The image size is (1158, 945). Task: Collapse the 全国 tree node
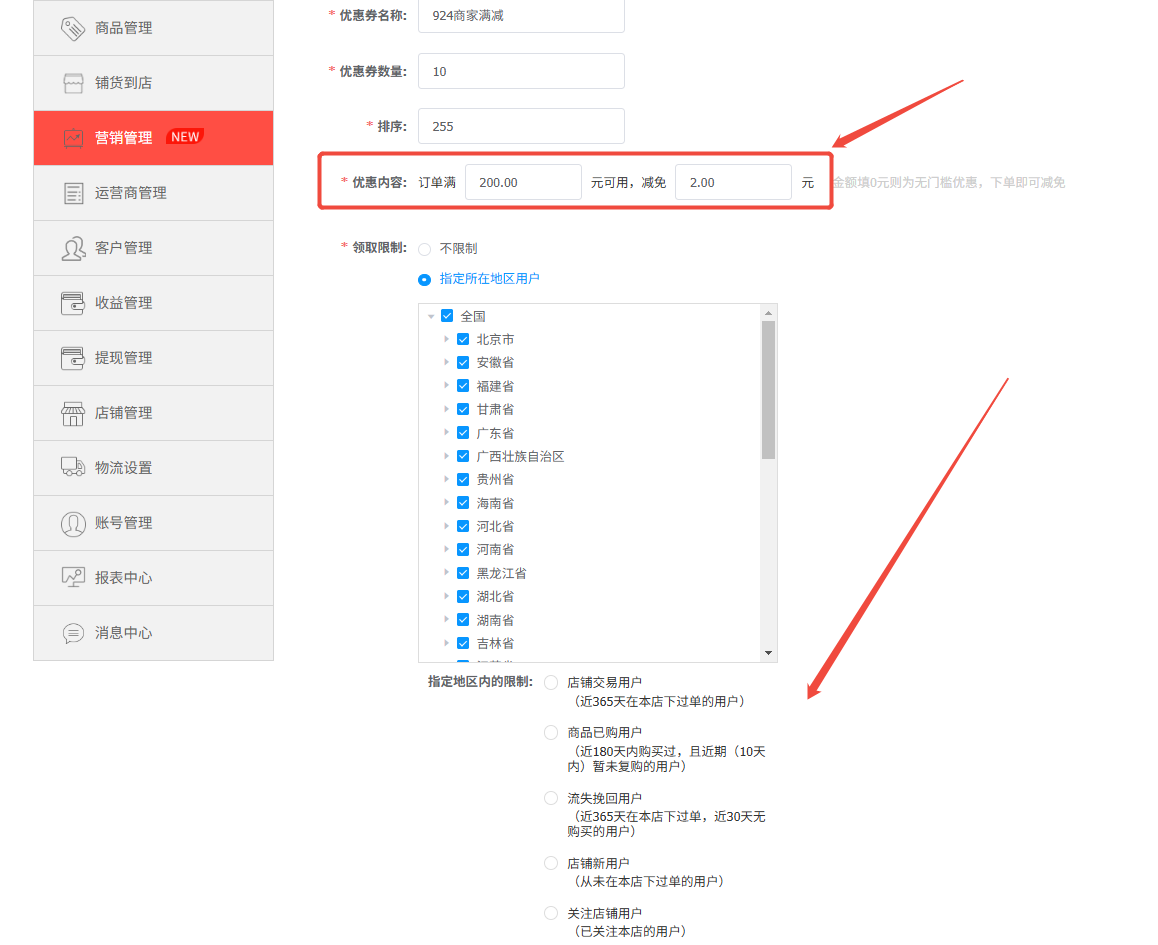tap(432, 315)
